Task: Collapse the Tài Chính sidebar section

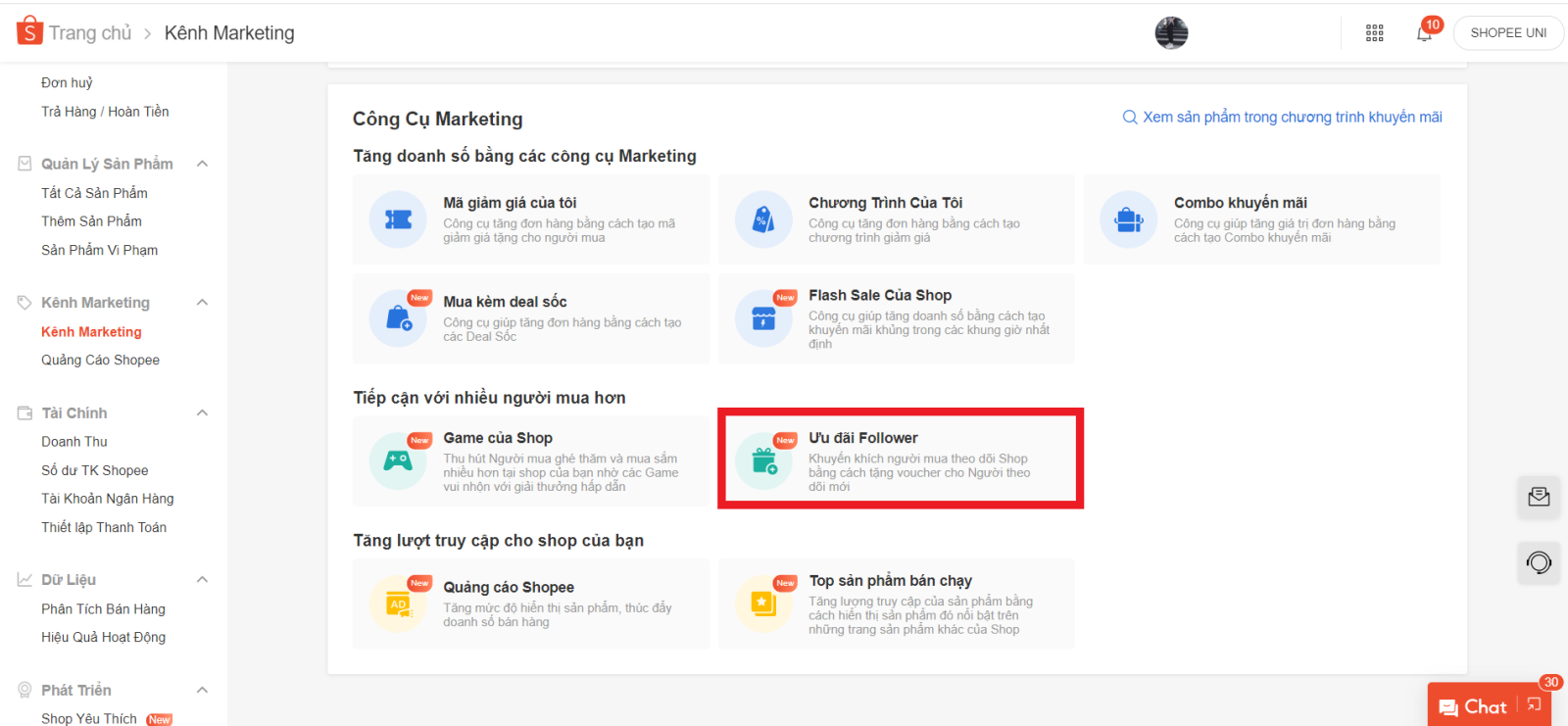Action: pos(203,413)
